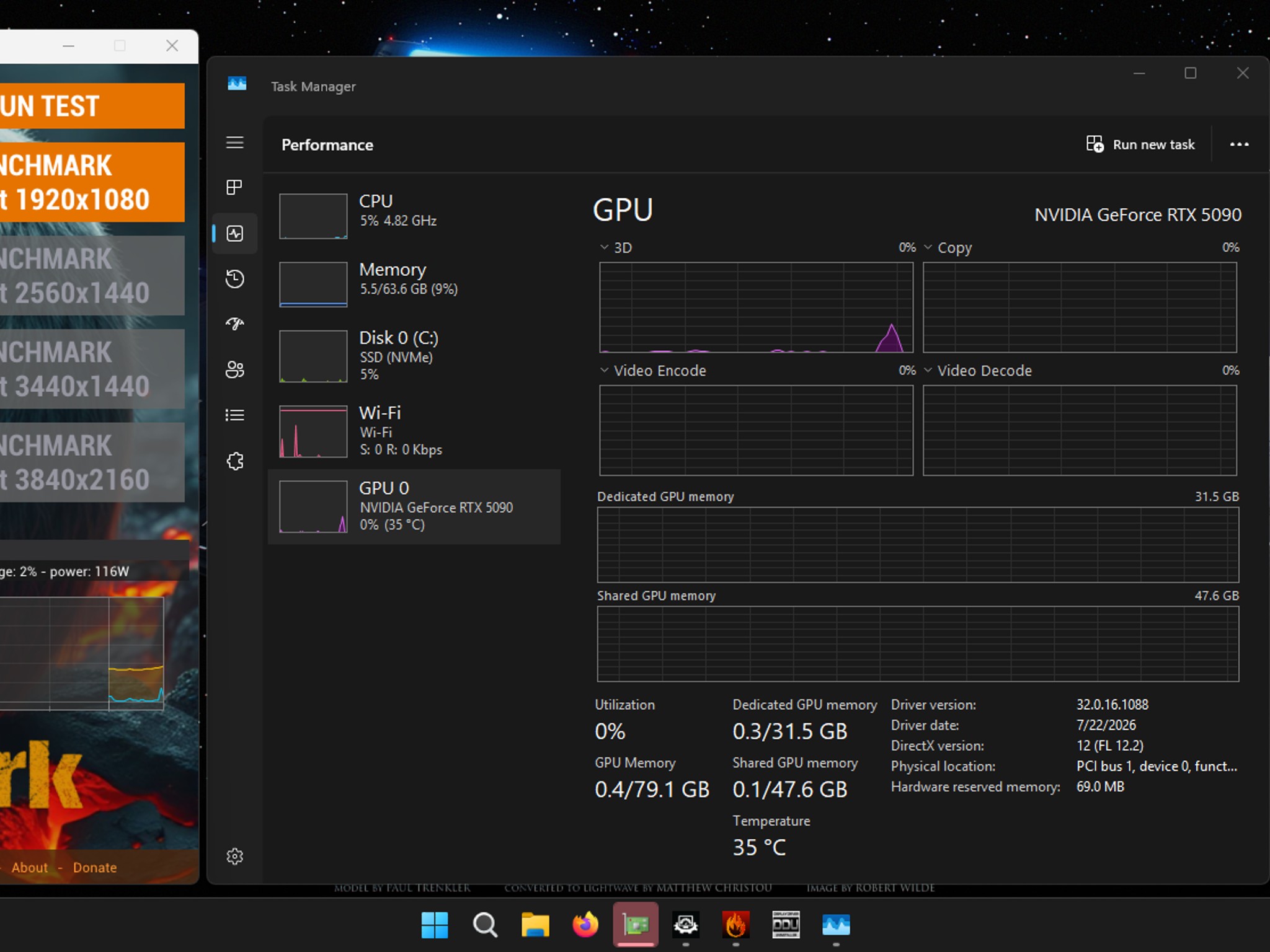
Task: Click Run new task button
Action: pos(1140,144)
